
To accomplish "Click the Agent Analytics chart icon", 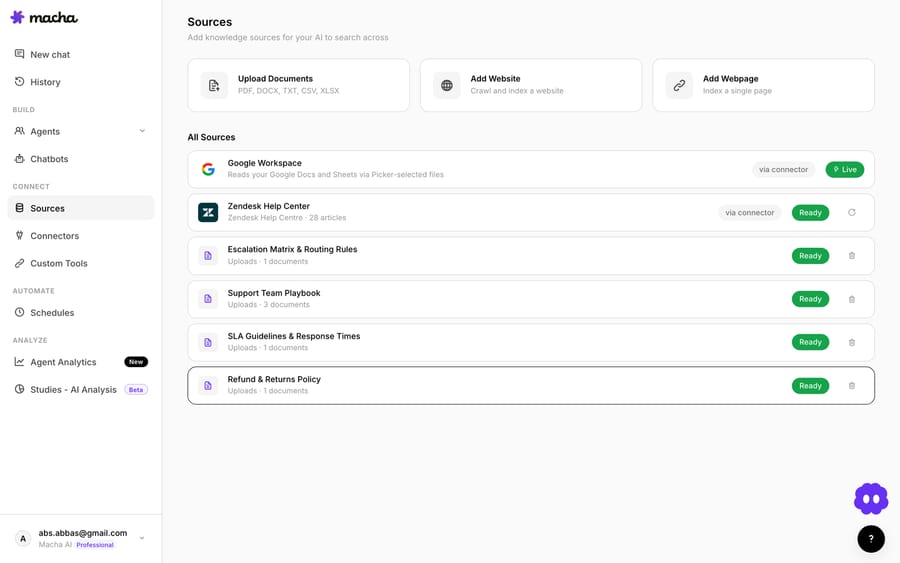I will 20,362.
